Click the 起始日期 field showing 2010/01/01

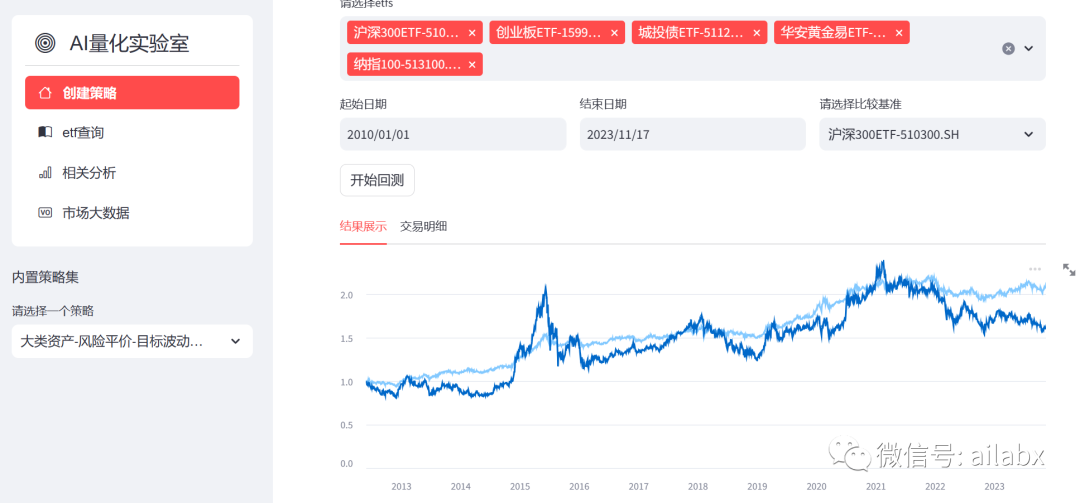(x=453, y=134)
